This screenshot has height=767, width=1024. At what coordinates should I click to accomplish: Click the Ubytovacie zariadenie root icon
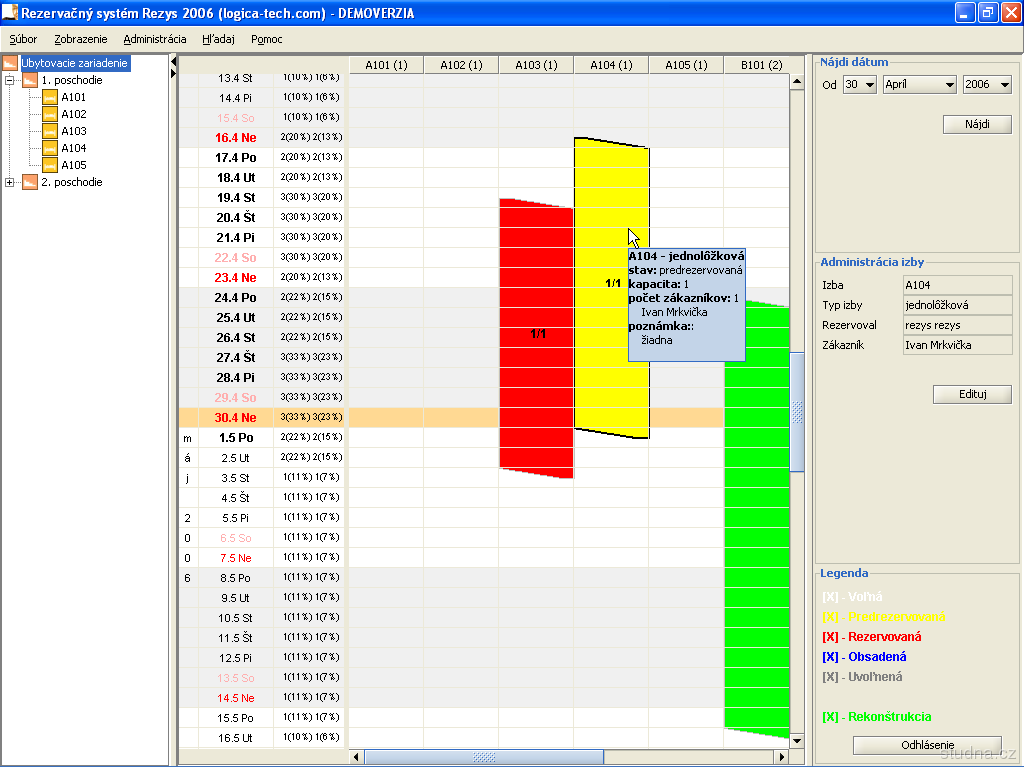click(x=10, y=63)
